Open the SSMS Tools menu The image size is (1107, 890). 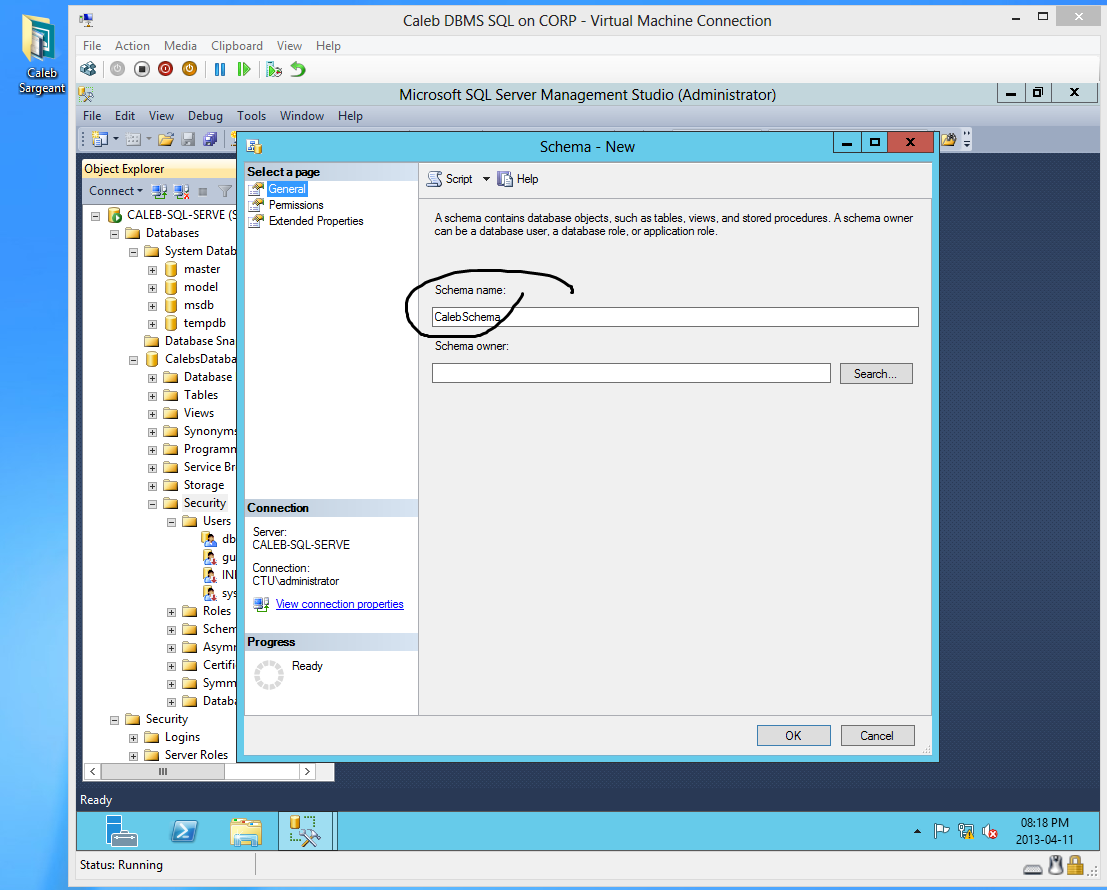point(251,116)
